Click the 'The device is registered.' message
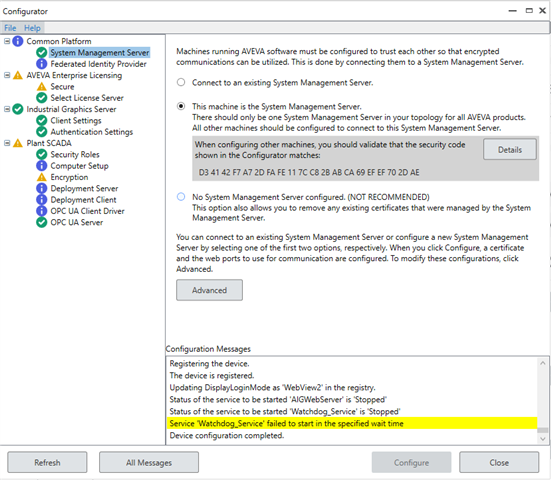 [x=212, y=375]
